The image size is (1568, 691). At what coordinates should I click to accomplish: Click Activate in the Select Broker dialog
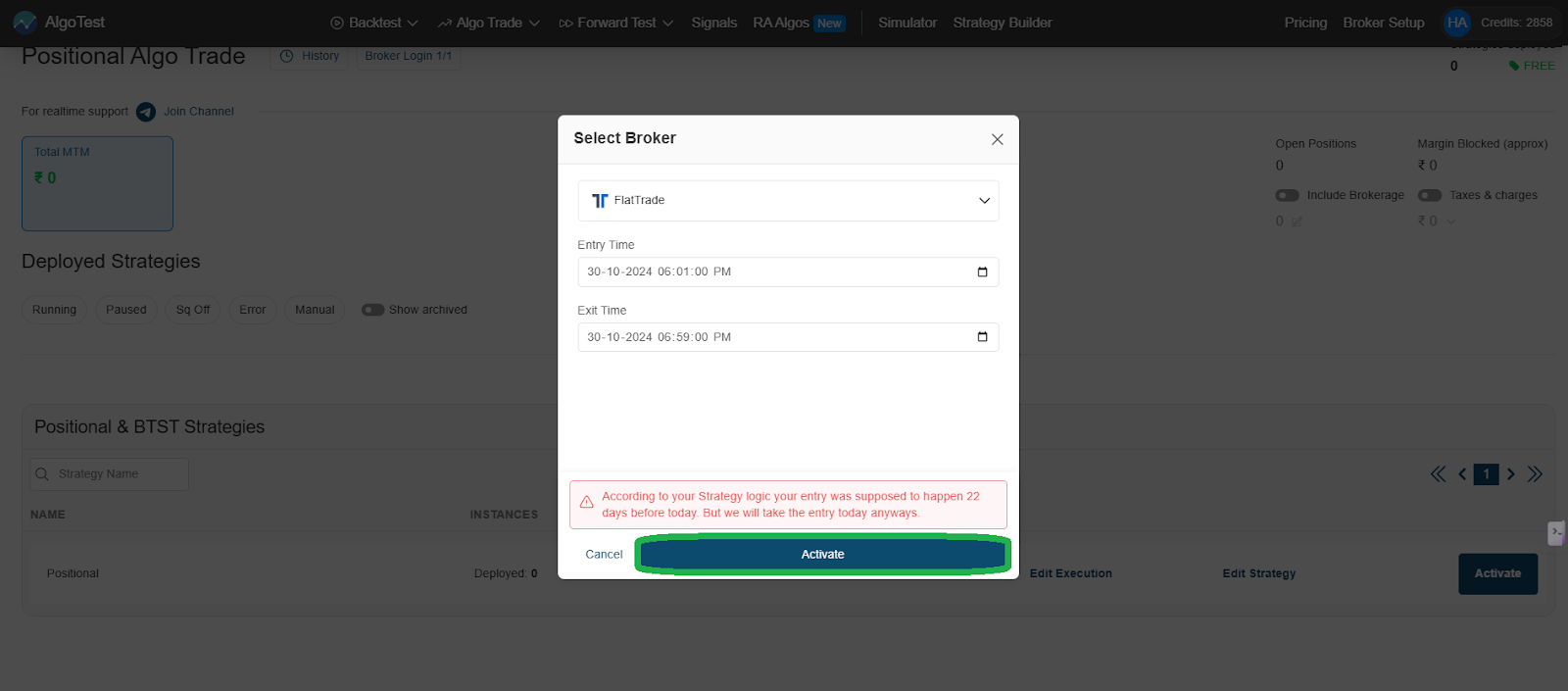(x=822, y=555)
